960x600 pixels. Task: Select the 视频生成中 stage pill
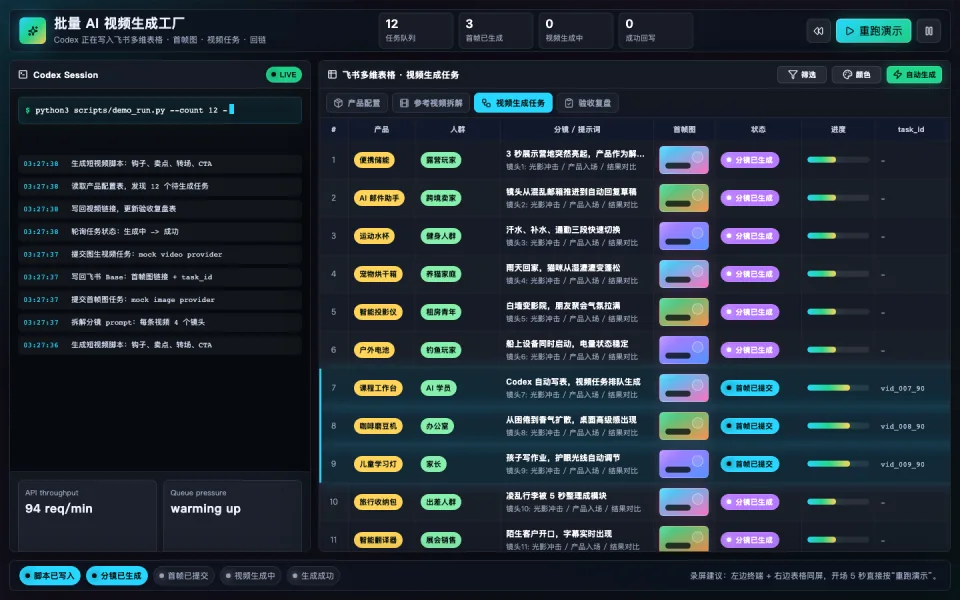(x=250, y=576)
